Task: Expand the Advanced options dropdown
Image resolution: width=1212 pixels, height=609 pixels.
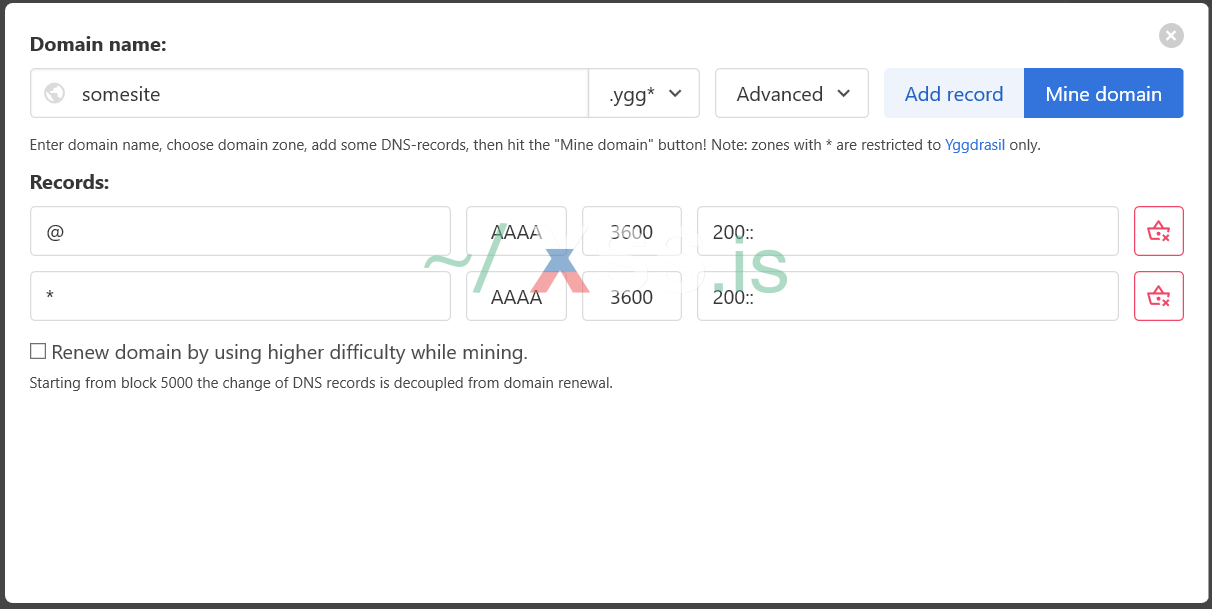Action: click(792, 94)
